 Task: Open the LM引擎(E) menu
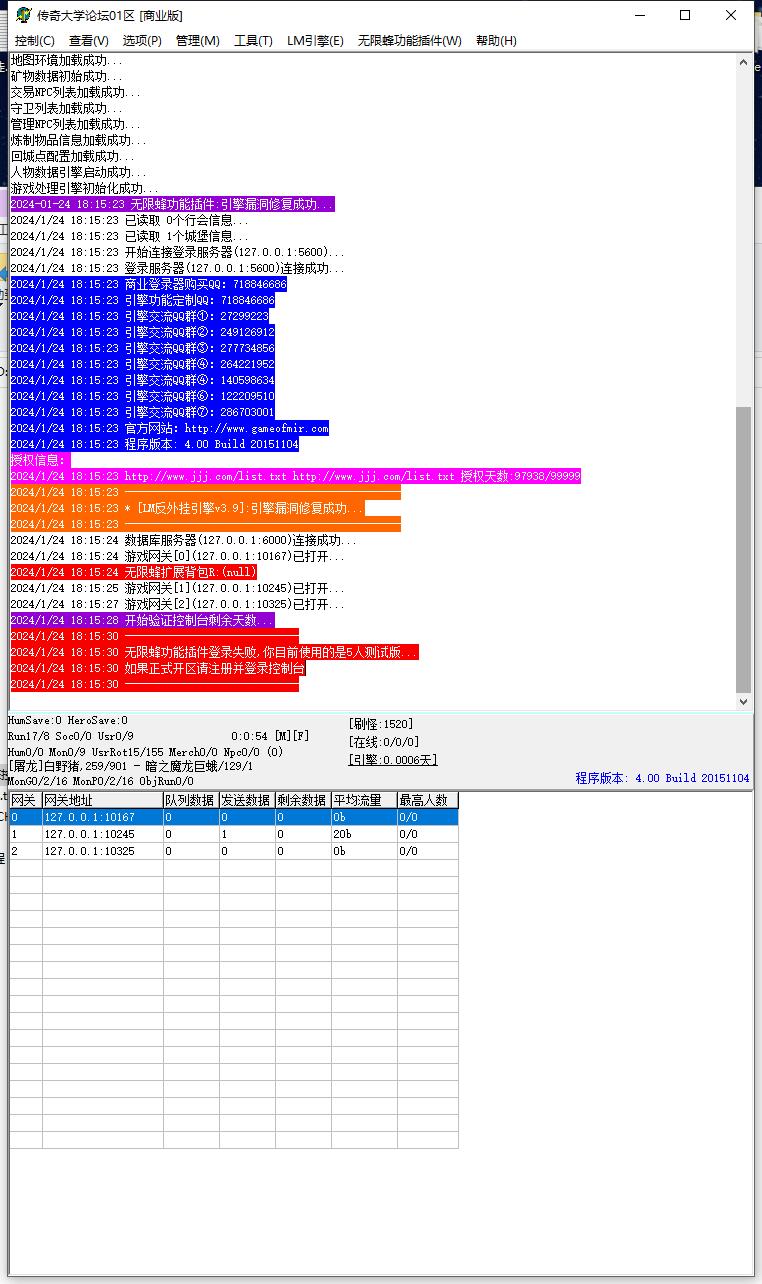[315, 41]
